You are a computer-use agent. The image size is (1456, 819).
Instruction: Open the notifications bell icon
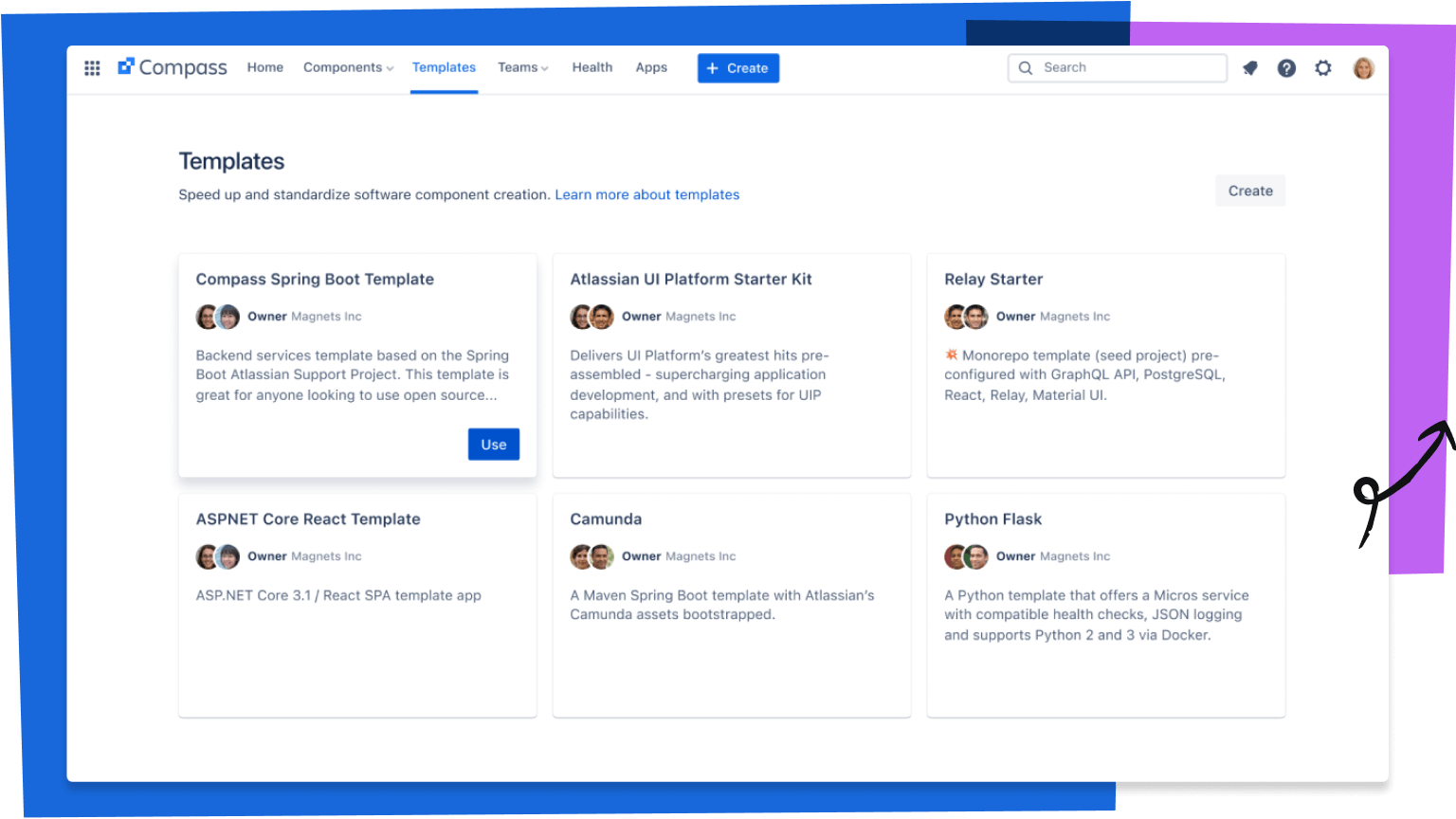(1250, 68)
